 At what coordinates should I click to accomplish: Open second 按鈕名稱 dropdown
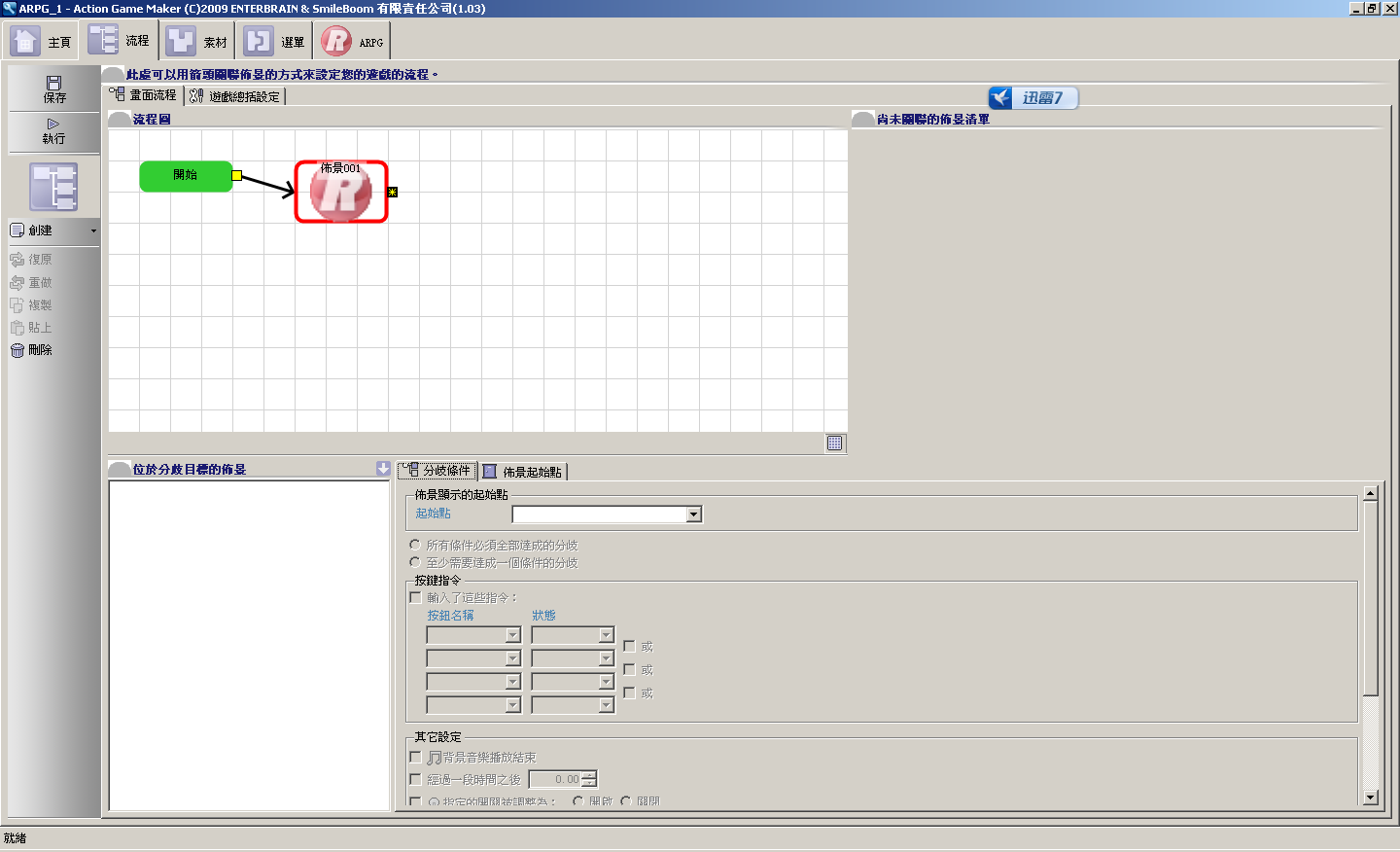coord(512,658)
